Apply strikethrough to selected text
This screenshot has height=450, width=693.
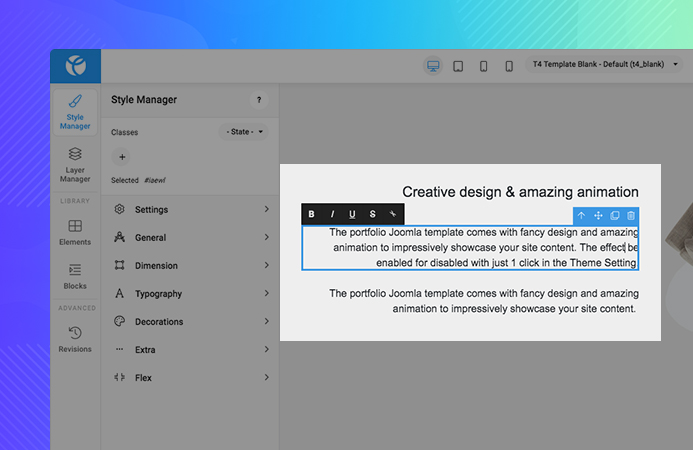(372, 214)
